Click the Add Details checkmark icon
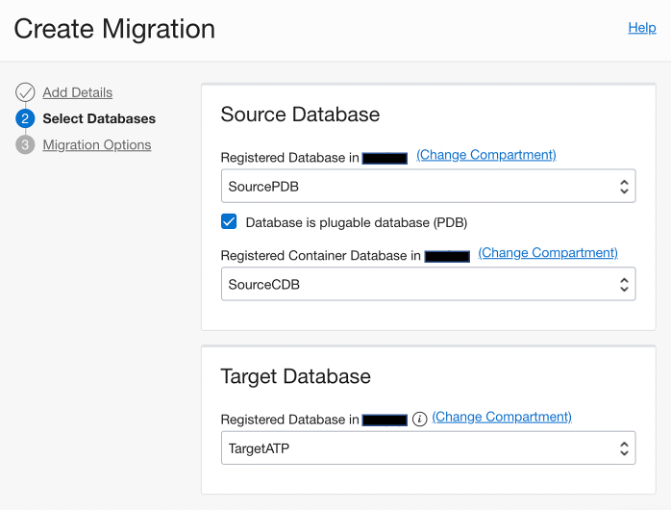672x510 pixels. [x=25, y=92]
